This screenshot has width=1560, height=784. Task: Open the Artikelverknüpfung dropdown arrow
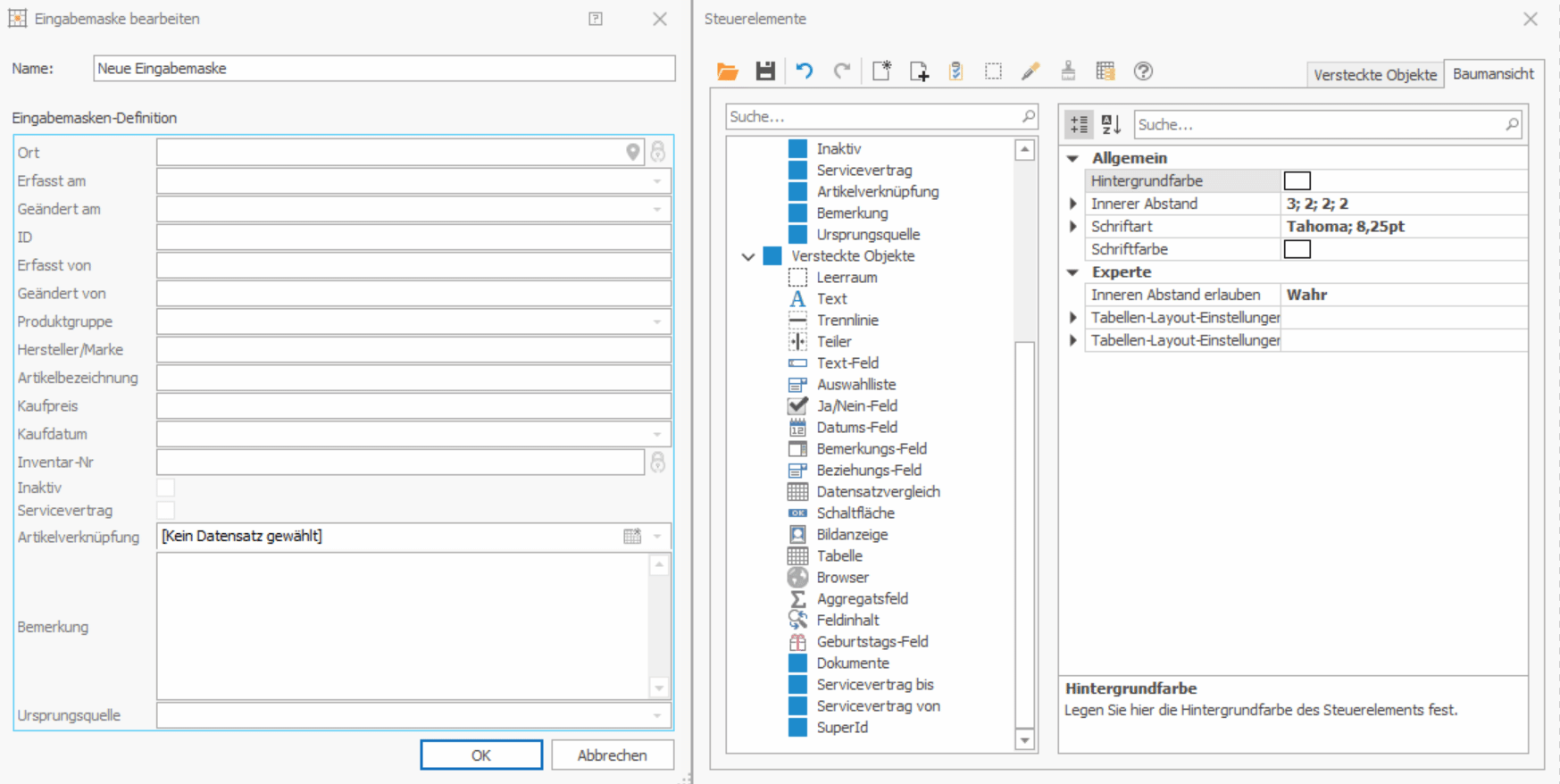pos(658,537)
